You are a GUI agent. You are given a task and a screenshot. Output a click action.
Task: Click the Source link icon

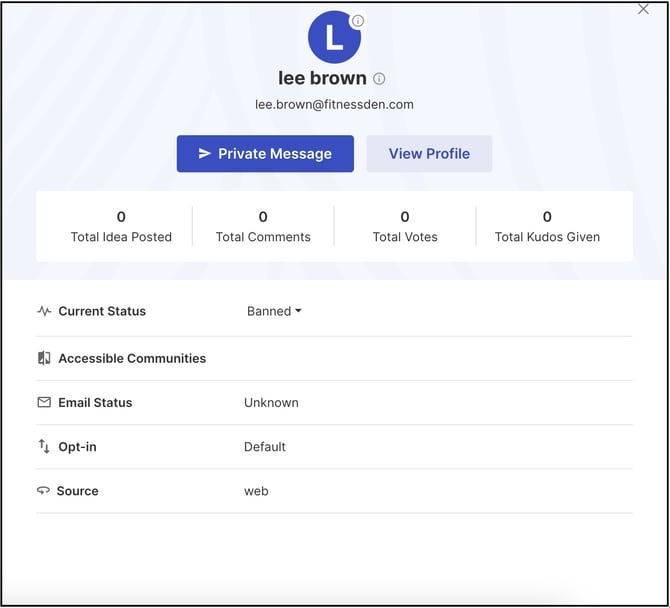[44, 491]
